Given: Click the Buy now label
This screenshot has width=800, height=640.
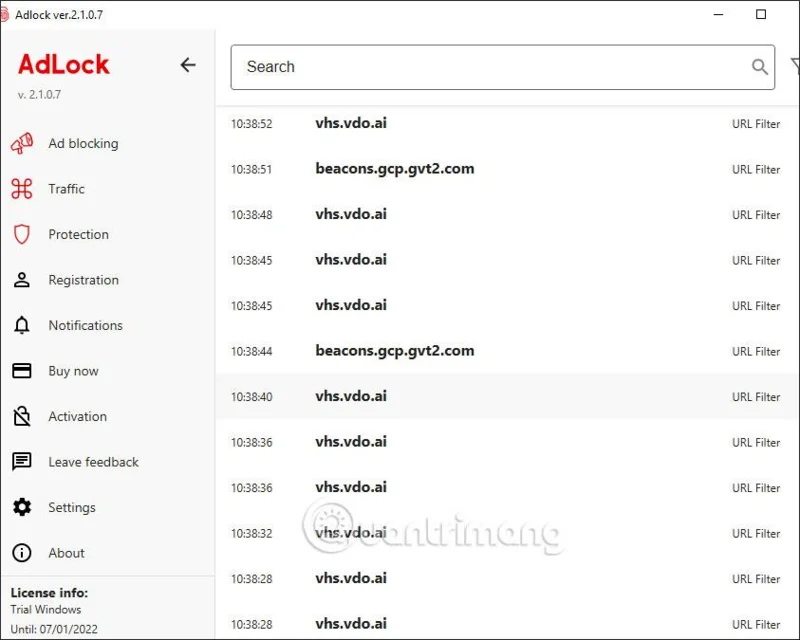Looking at the screenshot, I should coord(73,371).
